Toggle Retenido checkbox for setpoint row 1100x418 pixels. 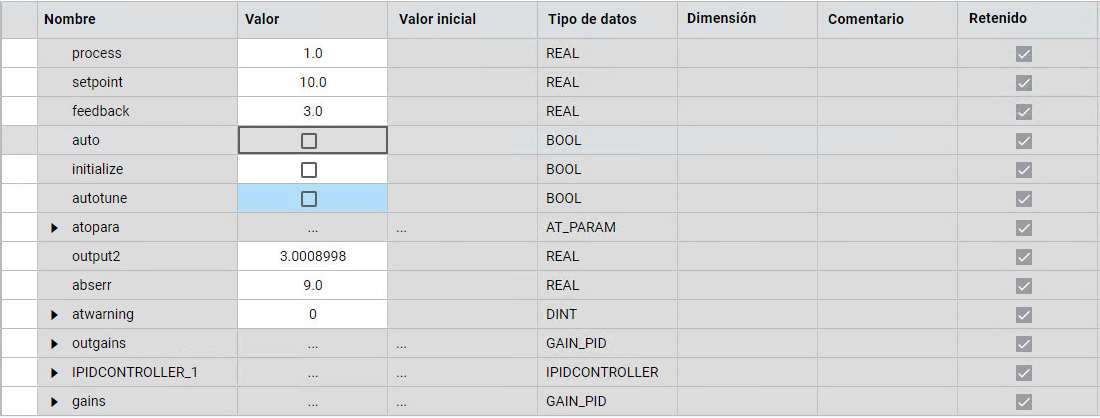click(x=1023, y=83)
